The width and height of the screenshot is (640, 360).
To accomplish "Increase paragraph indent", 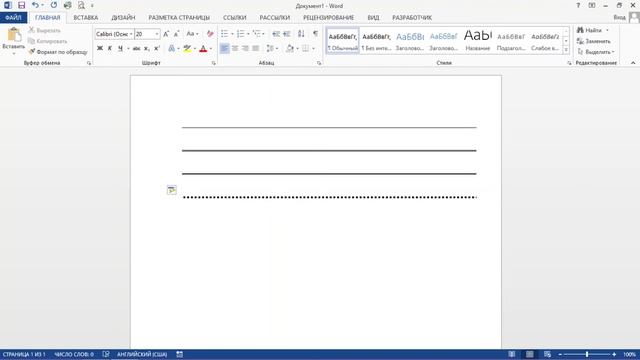I will [287, 34].
